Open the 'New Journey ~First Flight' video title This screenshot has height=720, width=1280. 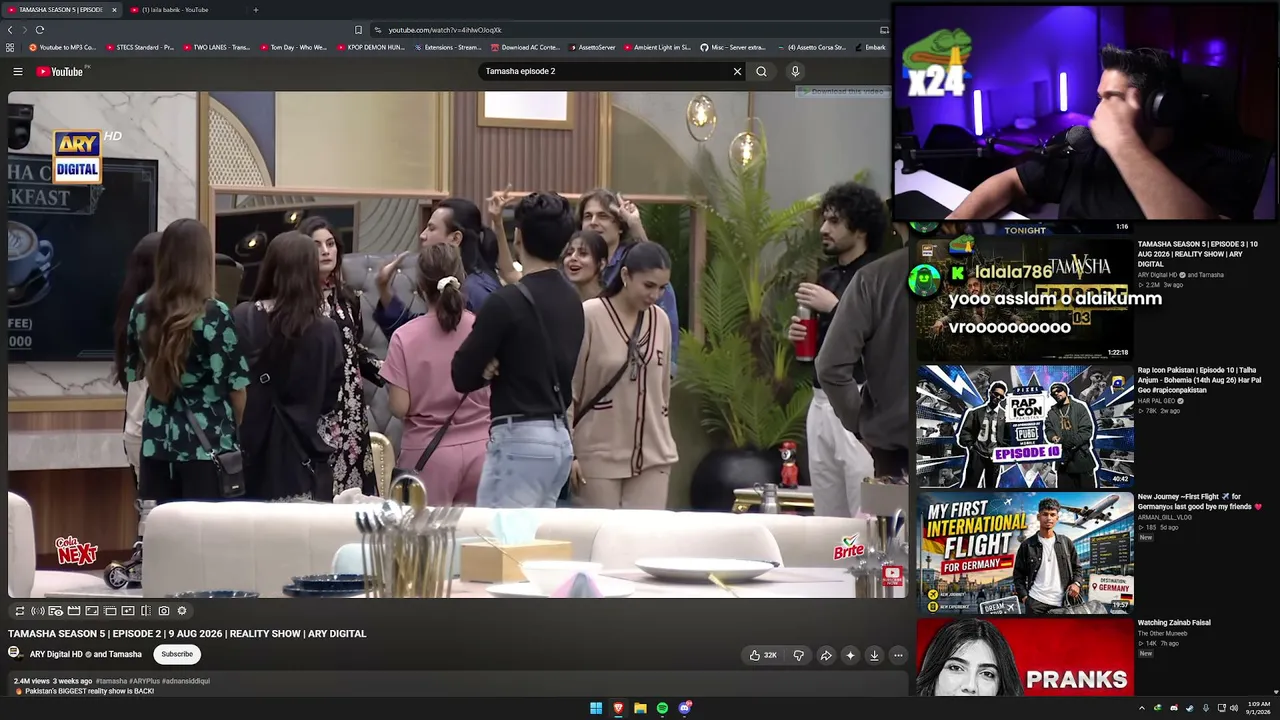coord(1200,502)
